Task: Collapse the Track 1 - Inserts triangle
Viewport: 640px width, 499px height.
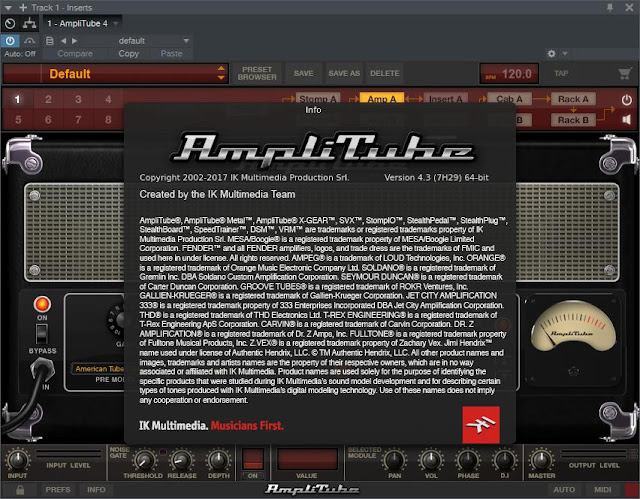Action: point(8,7)
